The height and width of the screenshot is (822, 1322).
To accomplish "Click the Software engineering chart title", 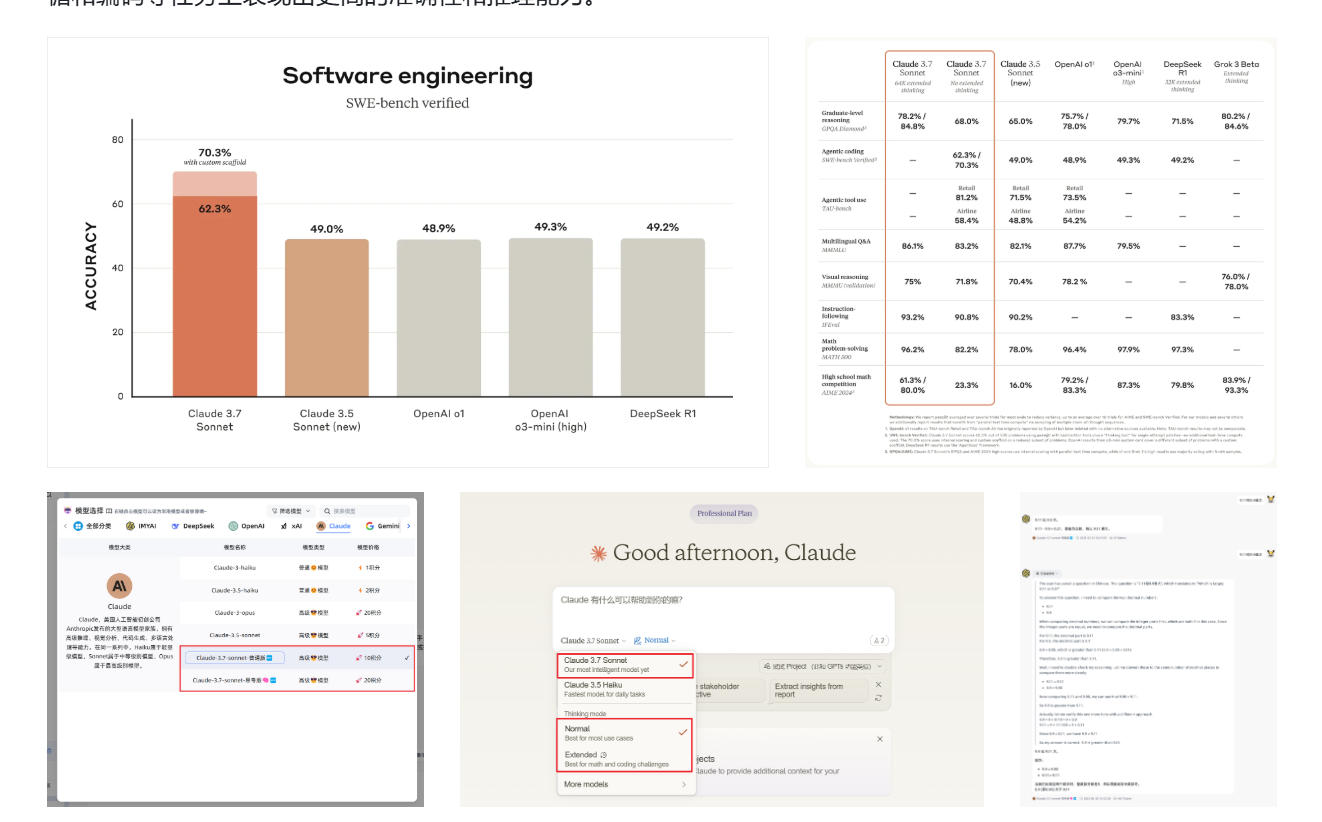I will pos(408,76).
